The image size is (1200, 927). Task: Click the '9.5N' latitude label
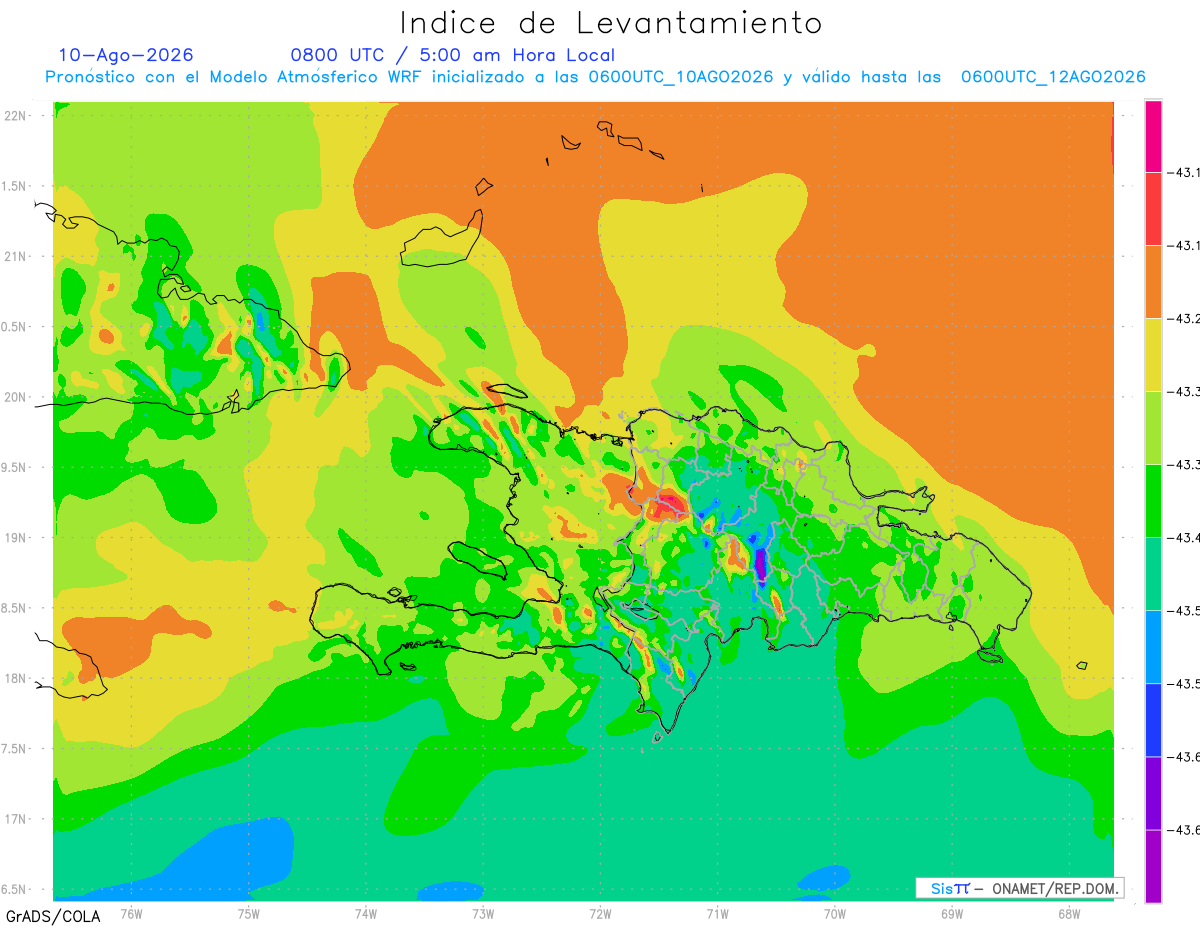point(15,468)
